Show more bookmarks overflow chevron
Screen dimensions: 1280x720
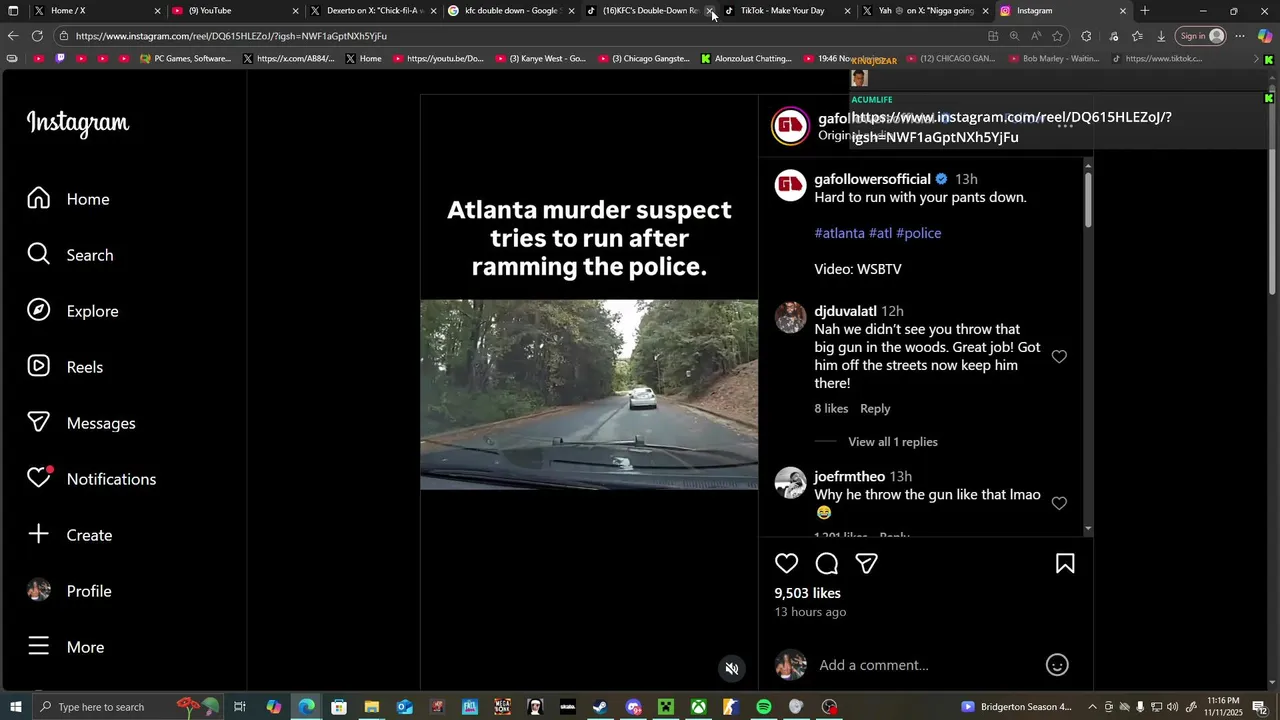[x=1257, y=59]
